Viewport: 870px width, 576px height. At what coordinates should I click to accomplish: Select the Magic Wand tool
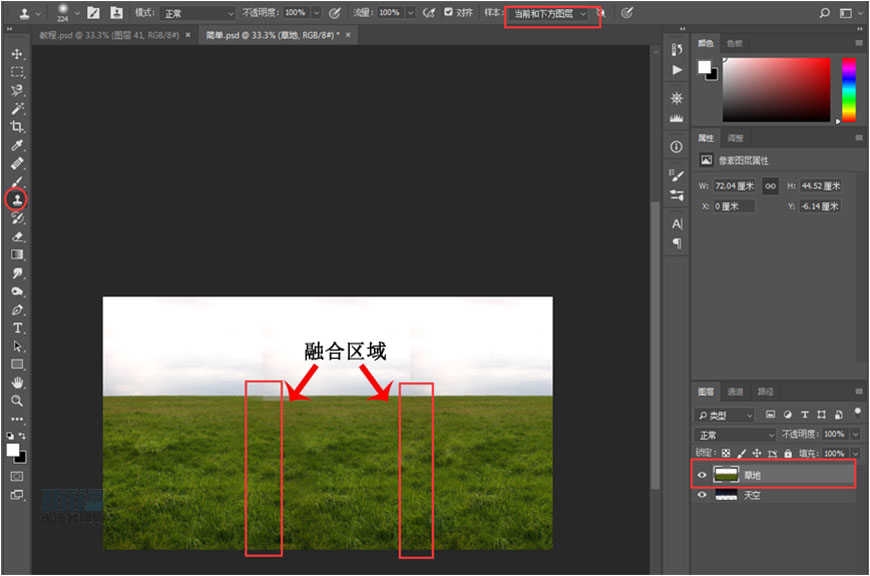17,108
